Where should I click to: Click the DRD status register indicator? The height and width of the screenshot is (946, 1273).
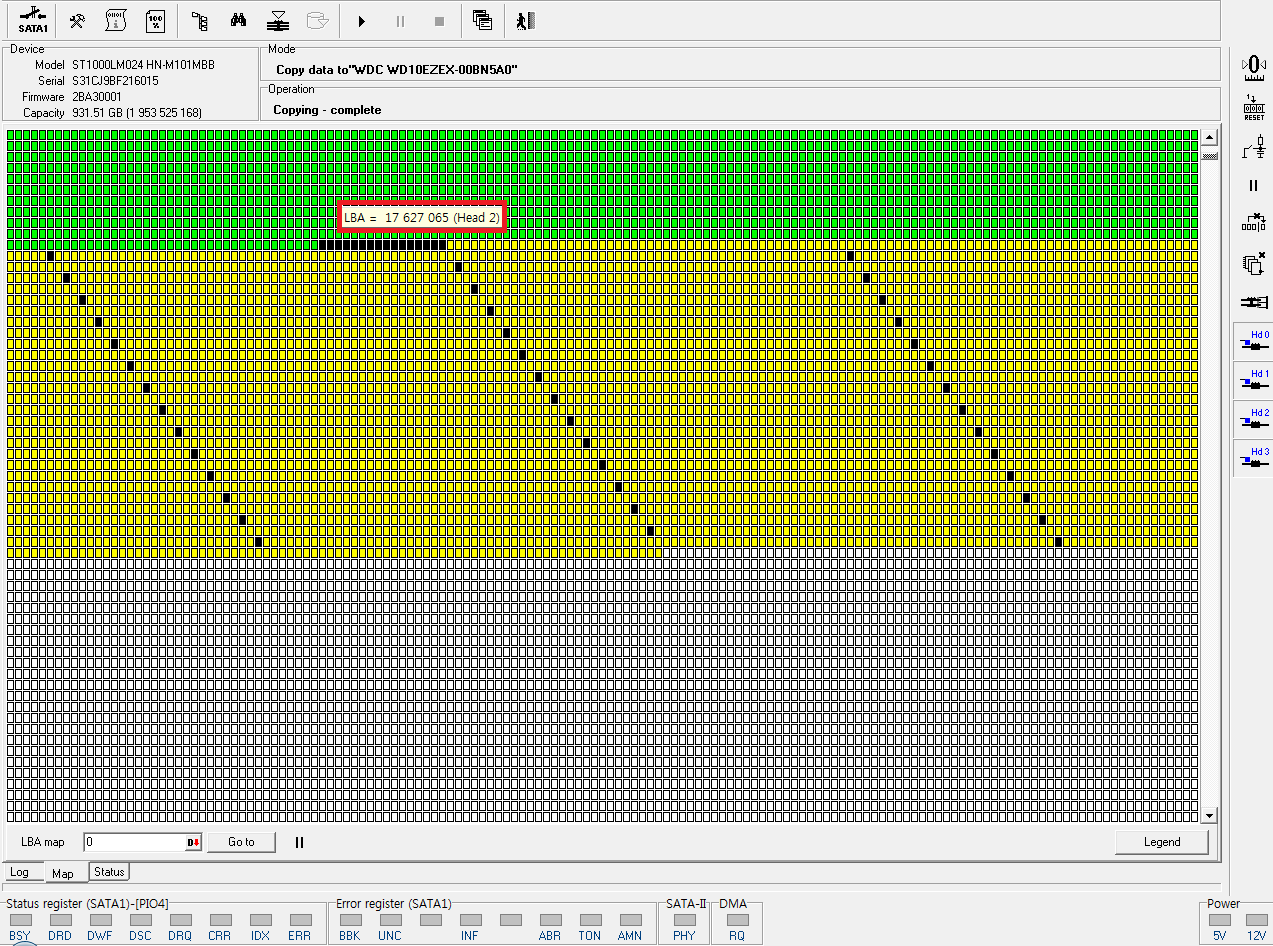coord(60,920)
